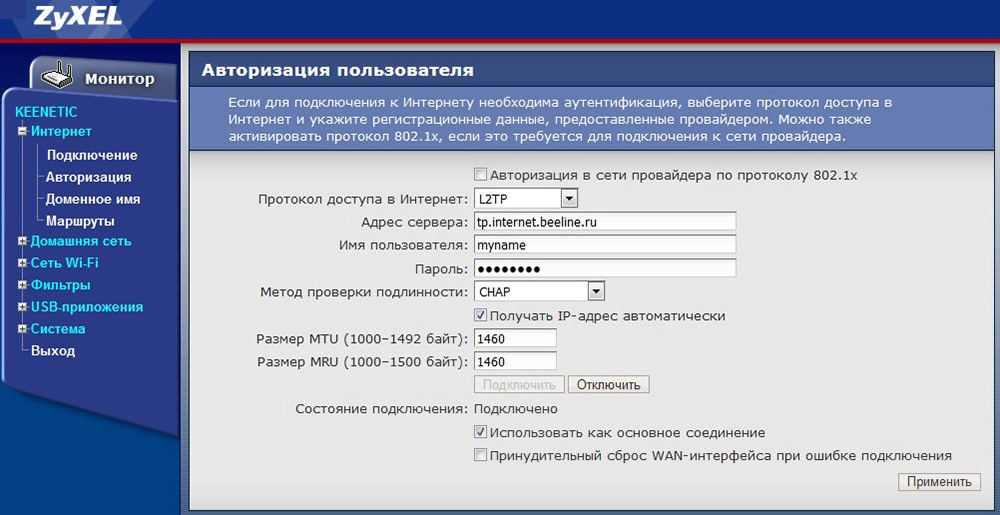The height and width of the screenshot is (515, 1000).
Task: Open the Домашняя сеть menu item
Action: point(81,242)
